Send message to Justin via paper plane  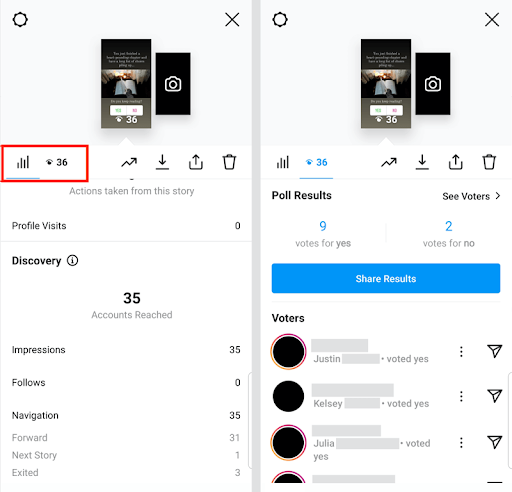[494, 351]
